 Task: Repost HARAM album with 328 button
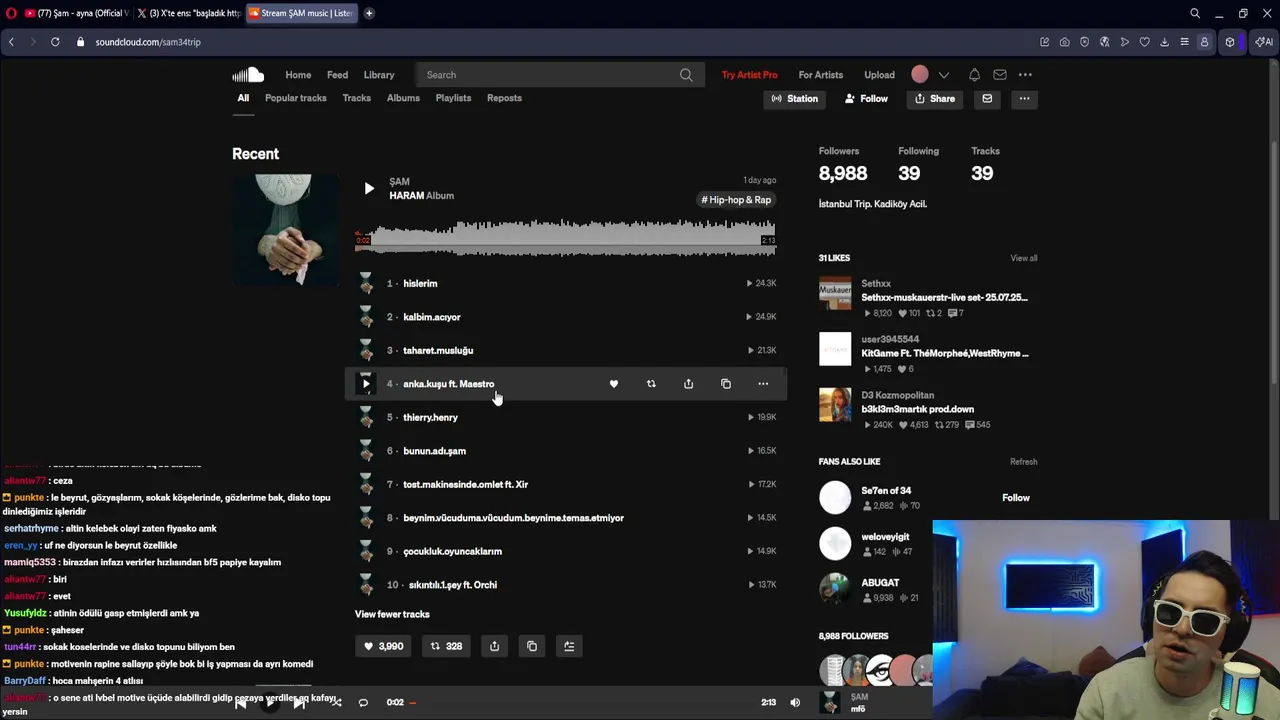(x=446, y=646)
